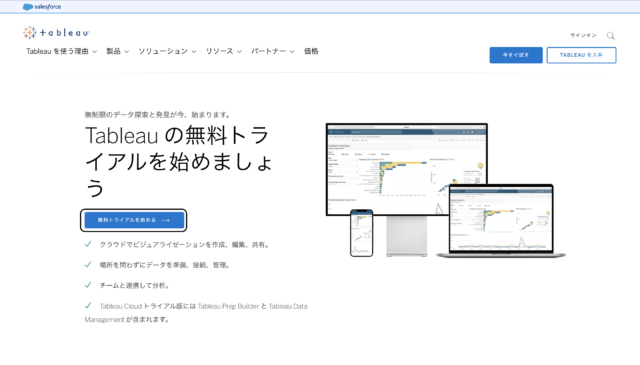Click the laptop dashboard image
Screen dimensions: 640x365
point(501,220)
